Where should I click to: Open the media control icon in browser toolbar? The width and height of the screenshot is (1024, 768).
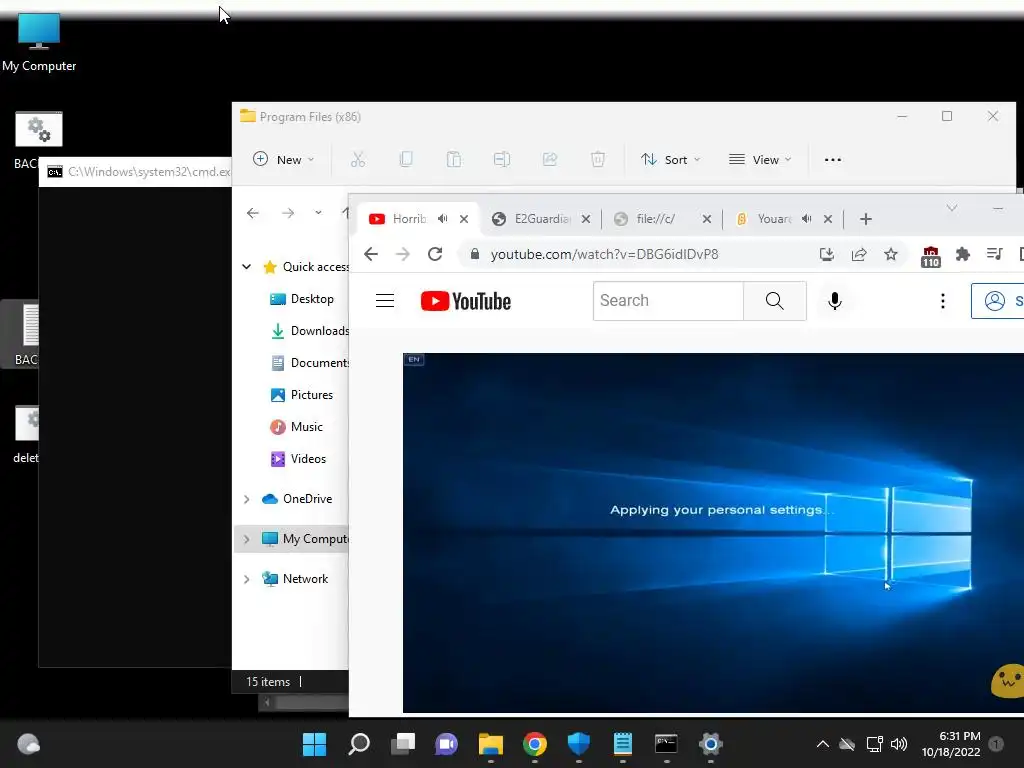point(995,254)
